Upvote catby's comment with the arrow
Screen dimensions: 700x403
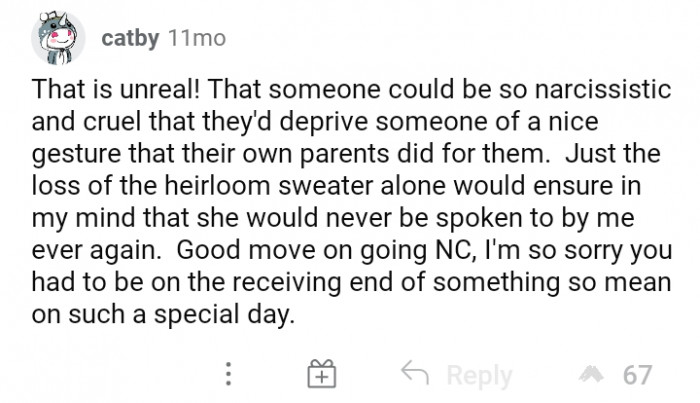point(598,375)
